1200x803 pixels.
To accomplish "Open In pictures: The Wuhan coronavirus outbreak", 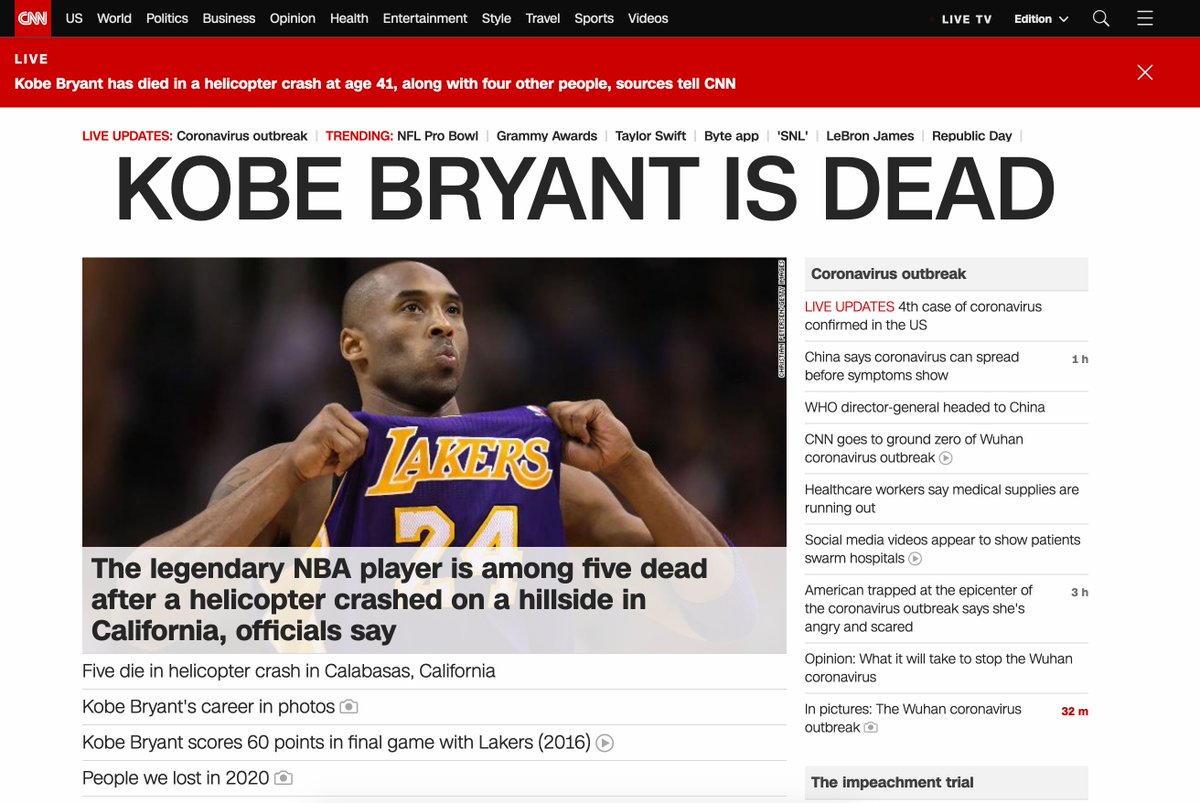I will coord(913,718).
